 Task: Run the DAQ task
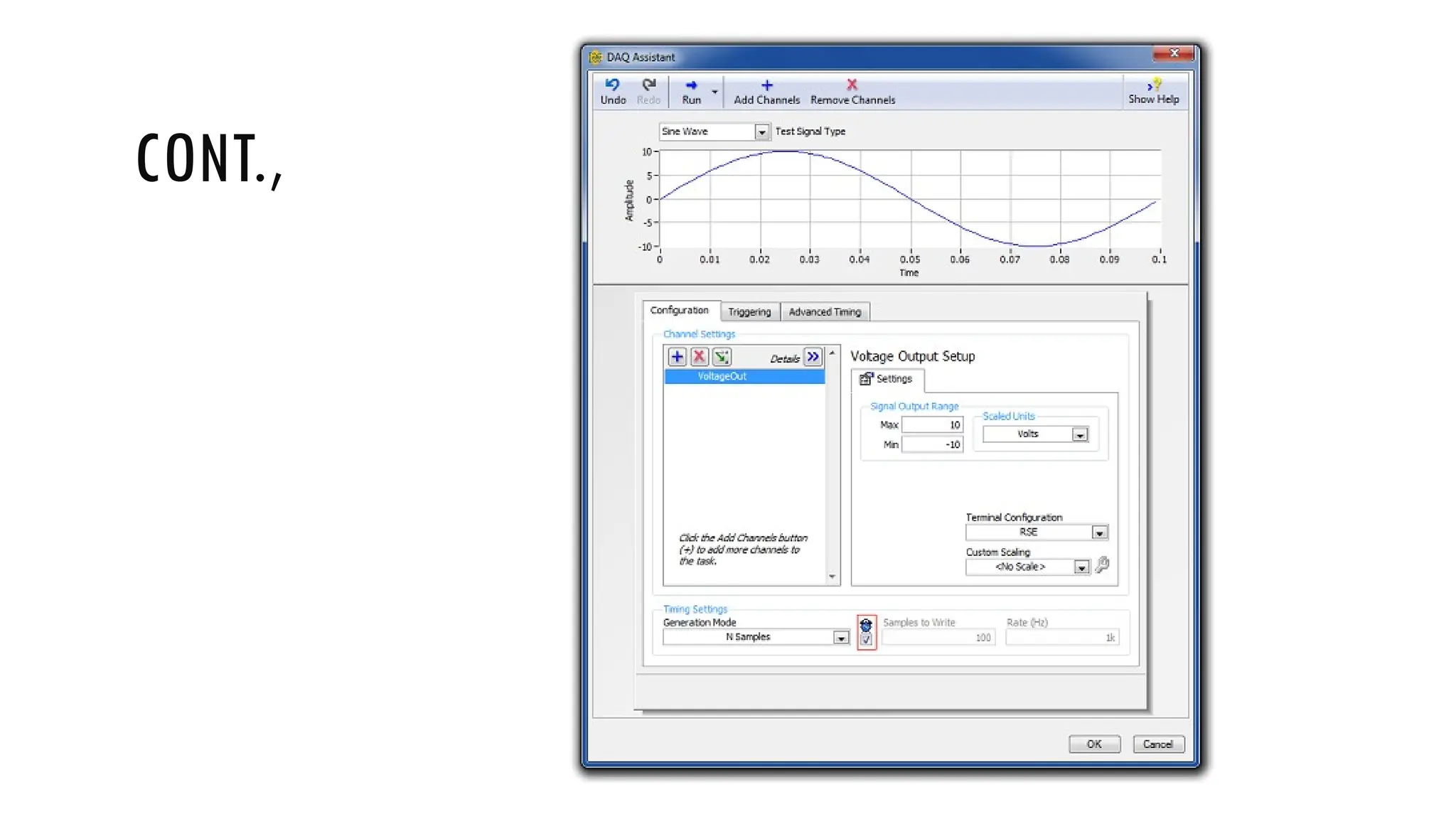691,91
